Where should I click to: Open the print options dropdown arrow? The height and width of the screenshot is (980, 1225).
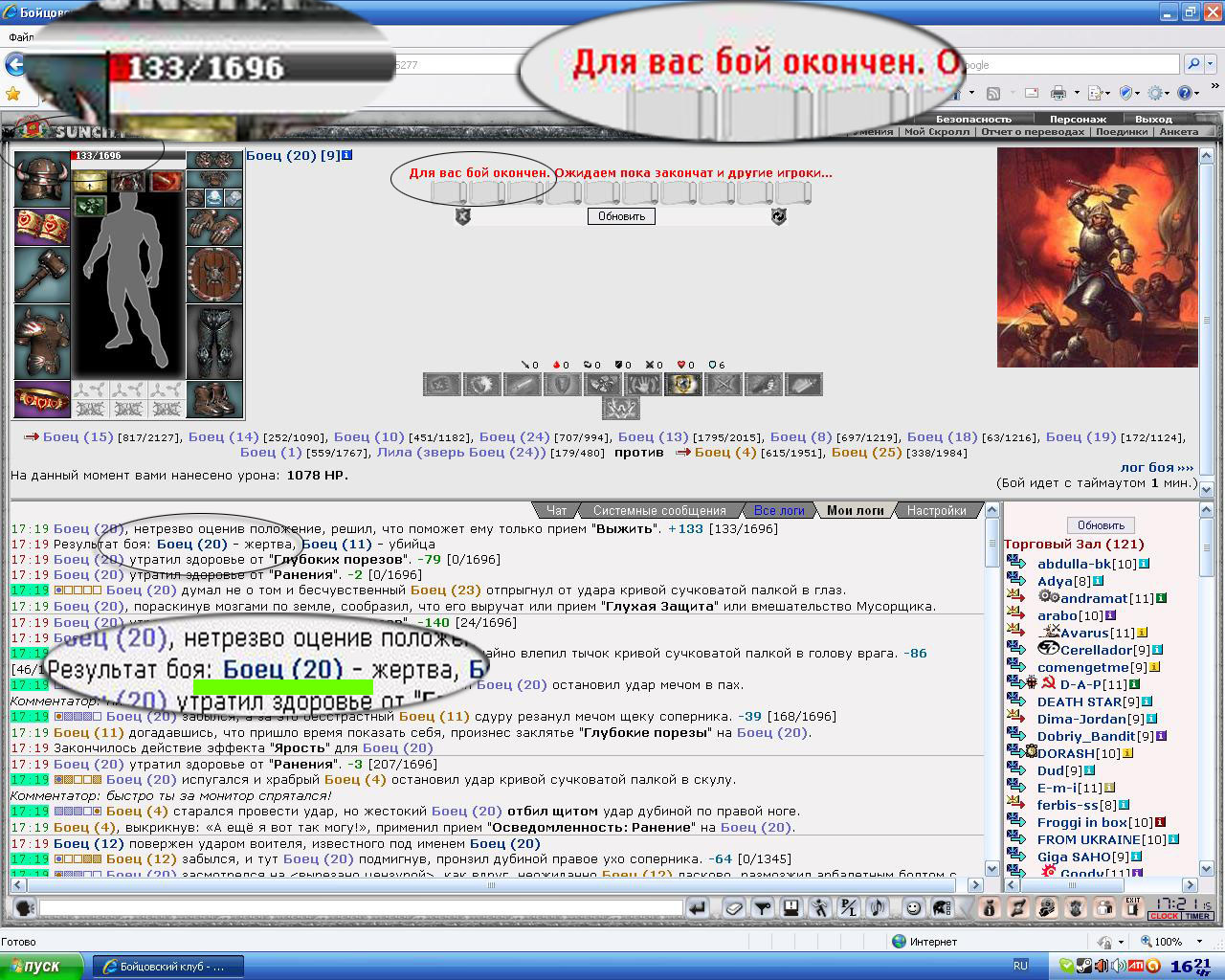pyautogui.click(x=1077, y=93)
